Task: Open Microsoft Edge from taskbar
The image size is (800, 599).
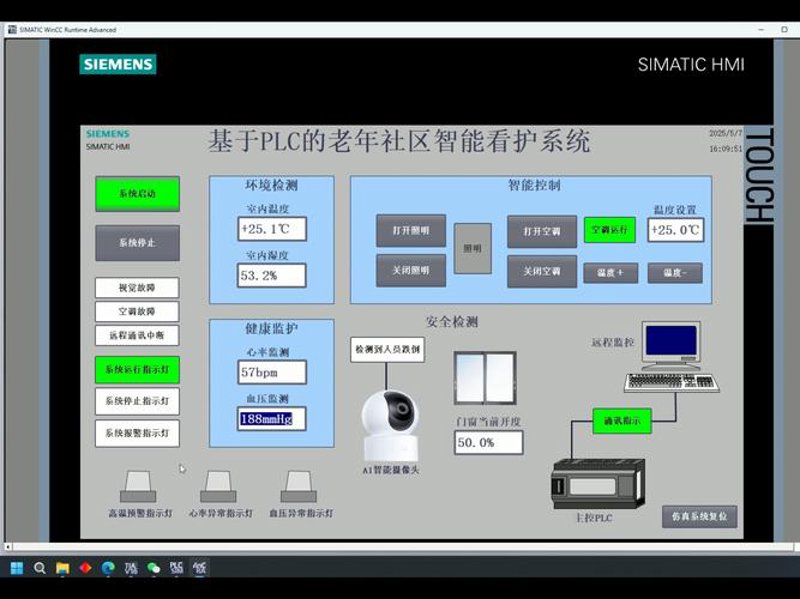Action: (x=108, y=568)
